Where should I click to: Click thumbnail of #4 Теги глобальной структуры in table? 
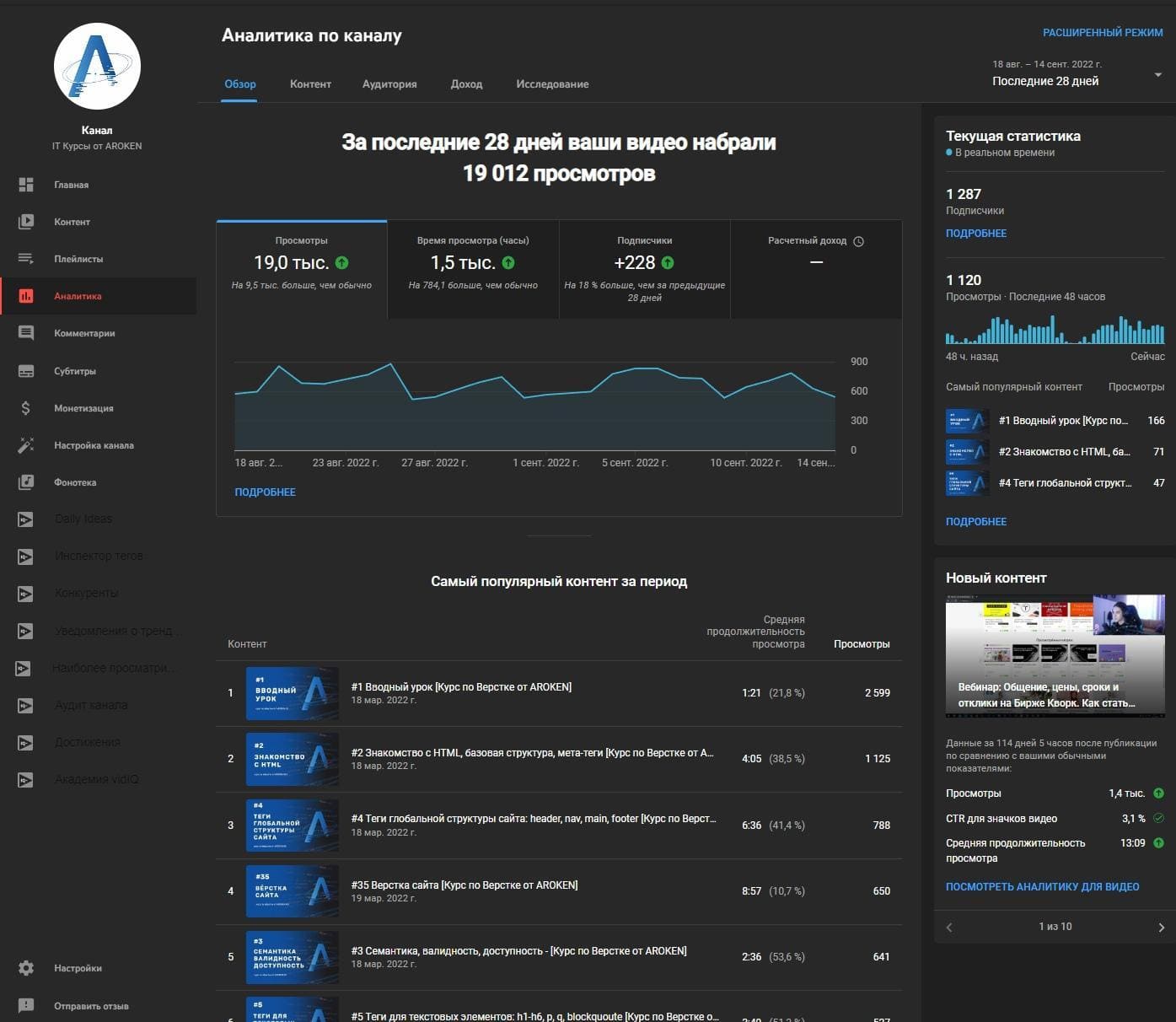[x=292, y=826]
